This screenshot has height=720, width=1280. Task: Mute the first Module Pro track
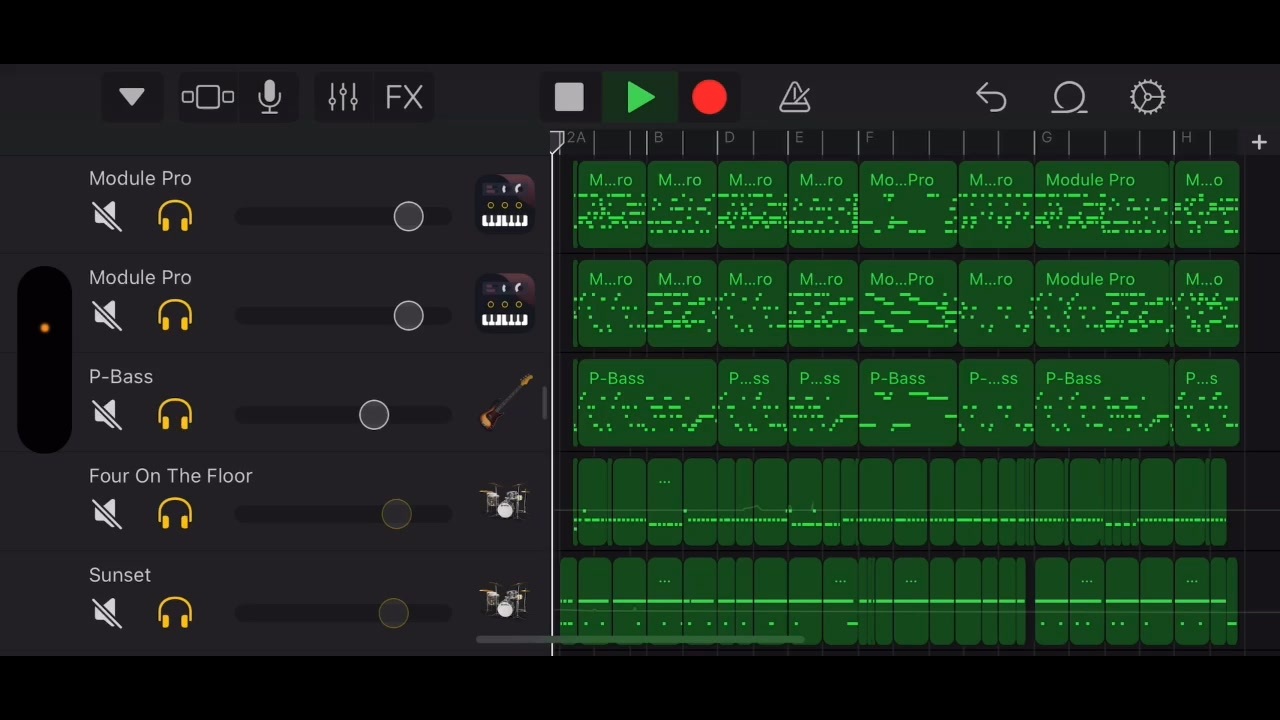[x=106, y=216]
